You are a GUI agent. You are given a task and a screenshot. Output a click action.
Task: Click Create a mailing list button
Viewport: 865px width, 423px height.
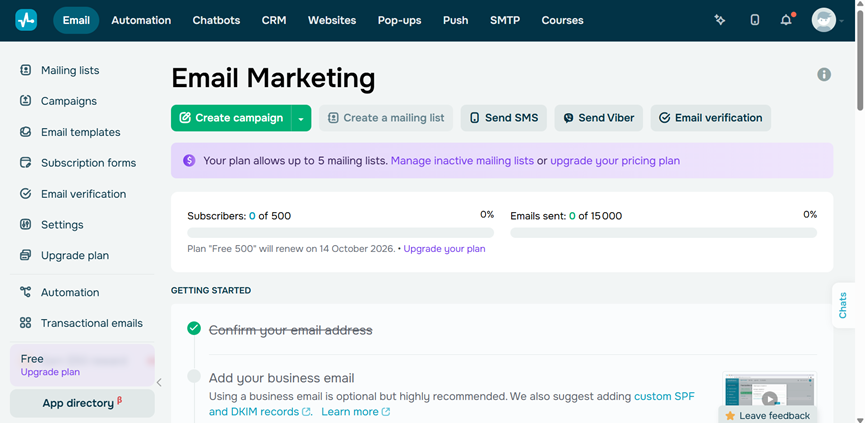click(386, 118)
